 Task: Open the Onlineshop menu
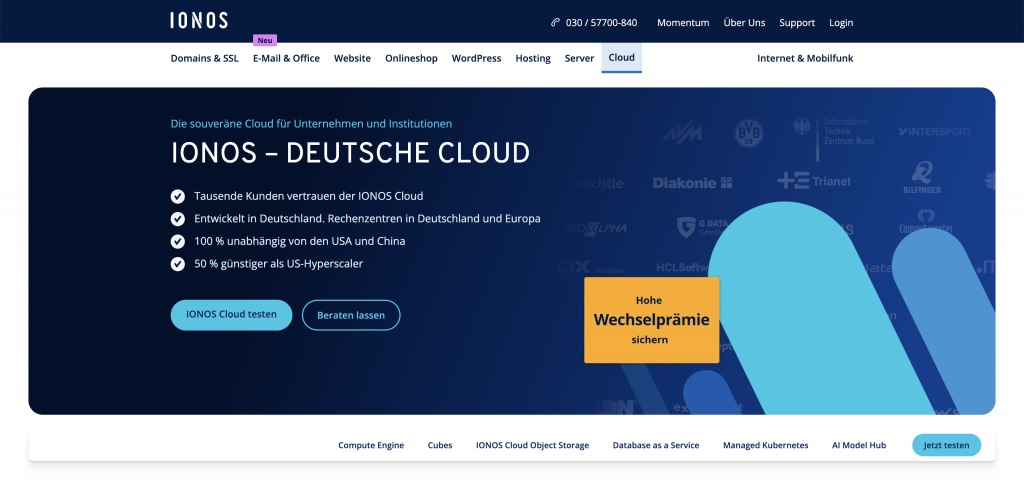[411, 58]
